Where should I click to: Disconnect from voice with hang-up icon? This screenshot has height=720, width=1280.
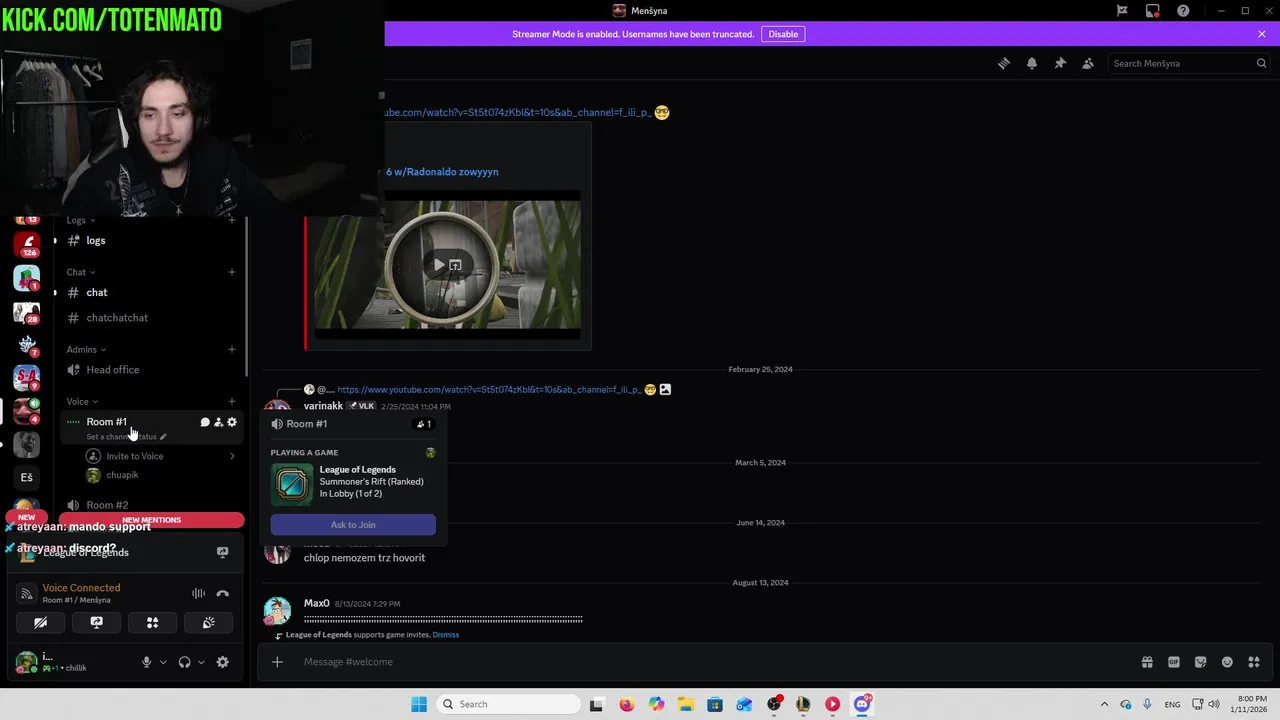[x=222, y=594]
